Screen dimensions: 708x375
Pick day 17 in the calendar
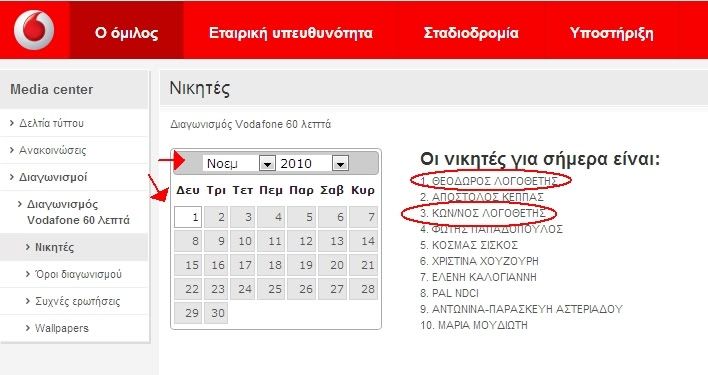click(242, 265)
